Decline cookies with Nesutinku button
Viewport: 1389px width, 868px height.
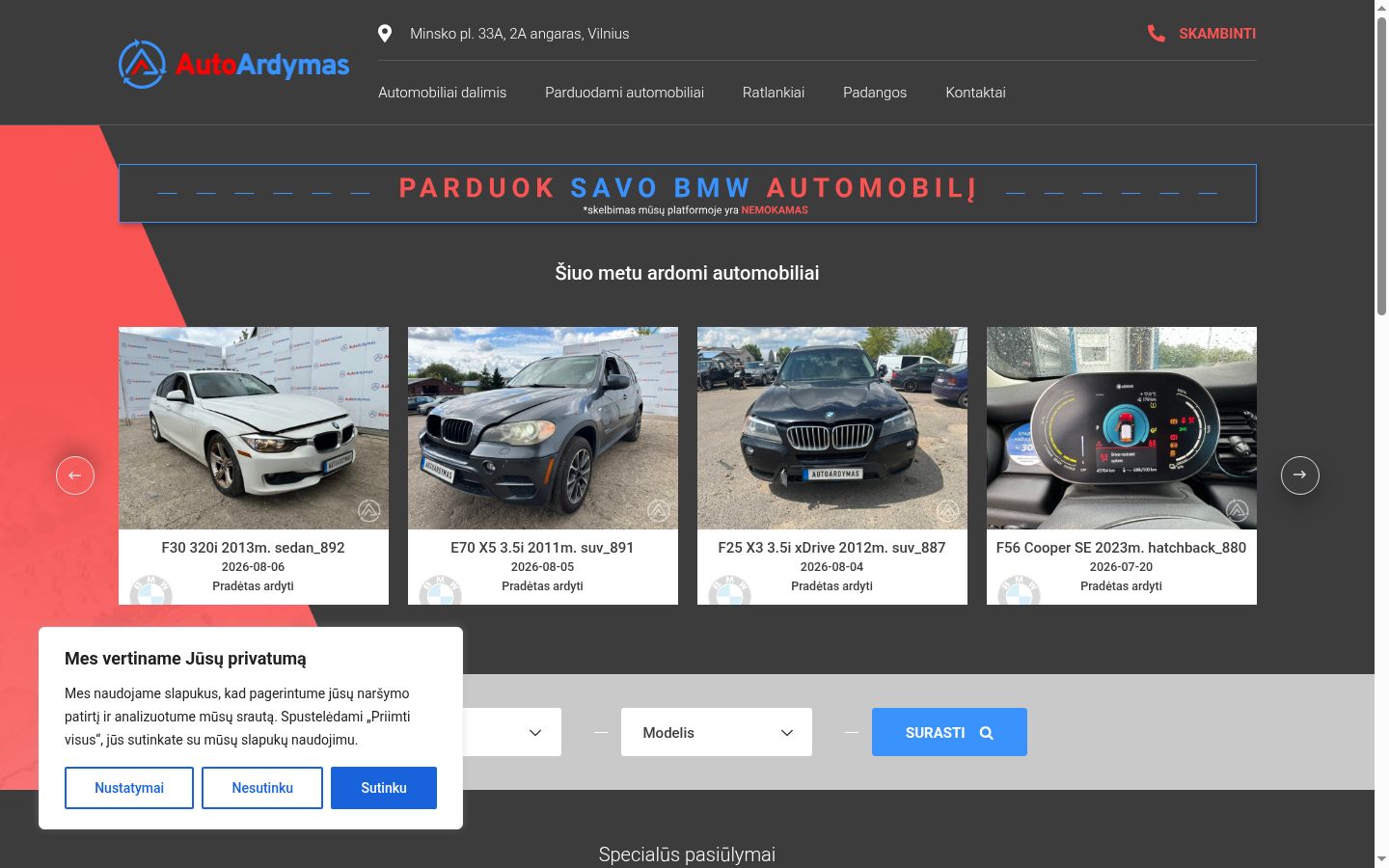[x=262, y=788]
